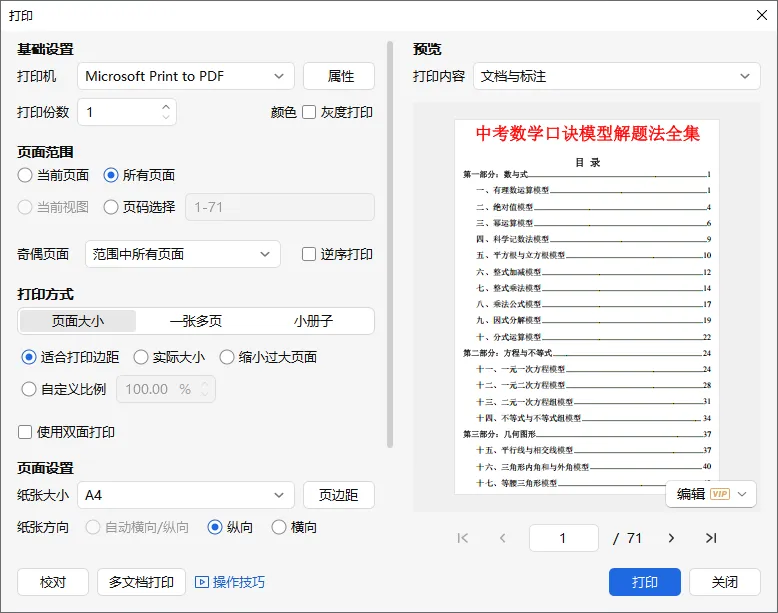Screen dimensions: 778x613
Task: Click the 校对 button
Action: 53,582
